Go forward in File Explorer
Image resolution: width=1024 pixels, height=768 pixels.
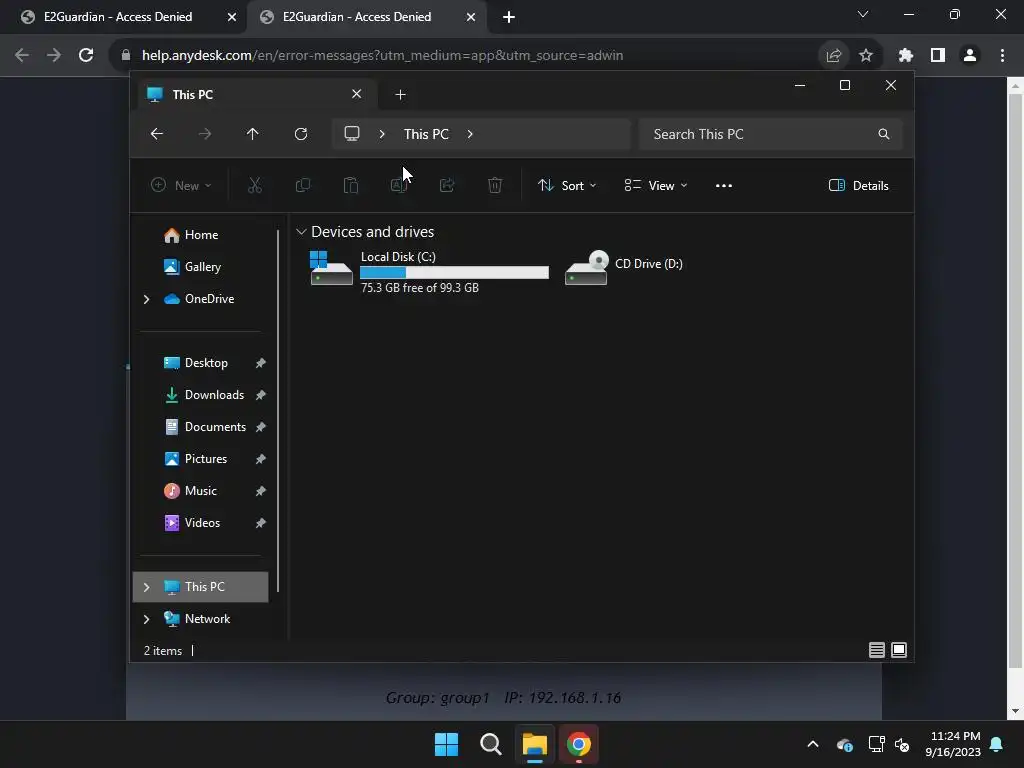[x=204, y=134]
